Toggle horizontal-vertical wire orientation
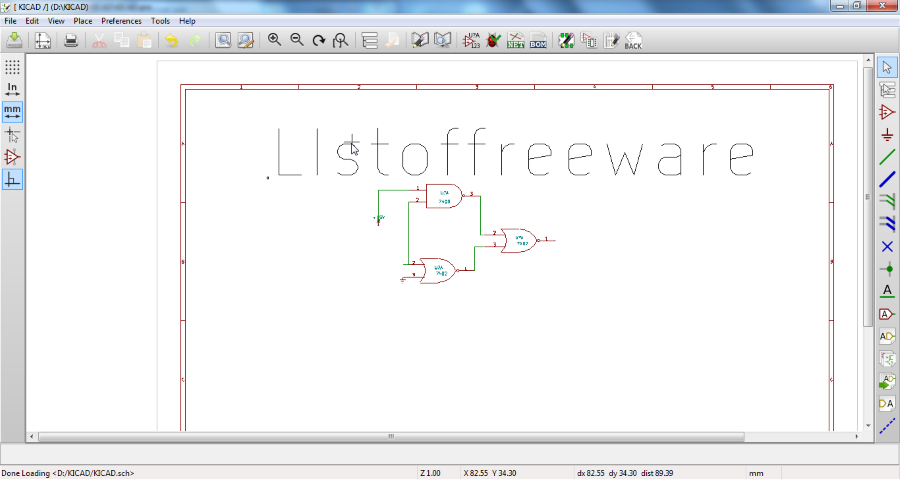This screenshot has height=480, width=900. (12, 180)
